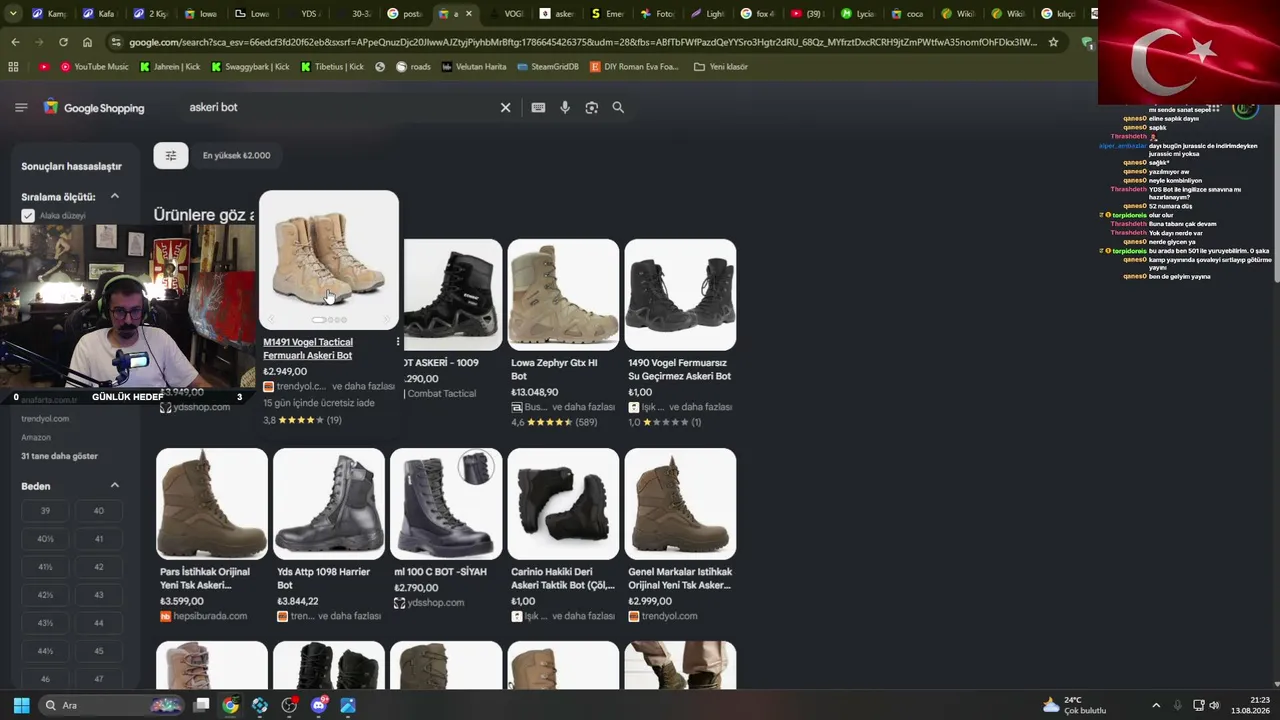Open more options for M1491 Vogel product
The width and height of the screenshot is (1280, 720).
coord(397,342)
